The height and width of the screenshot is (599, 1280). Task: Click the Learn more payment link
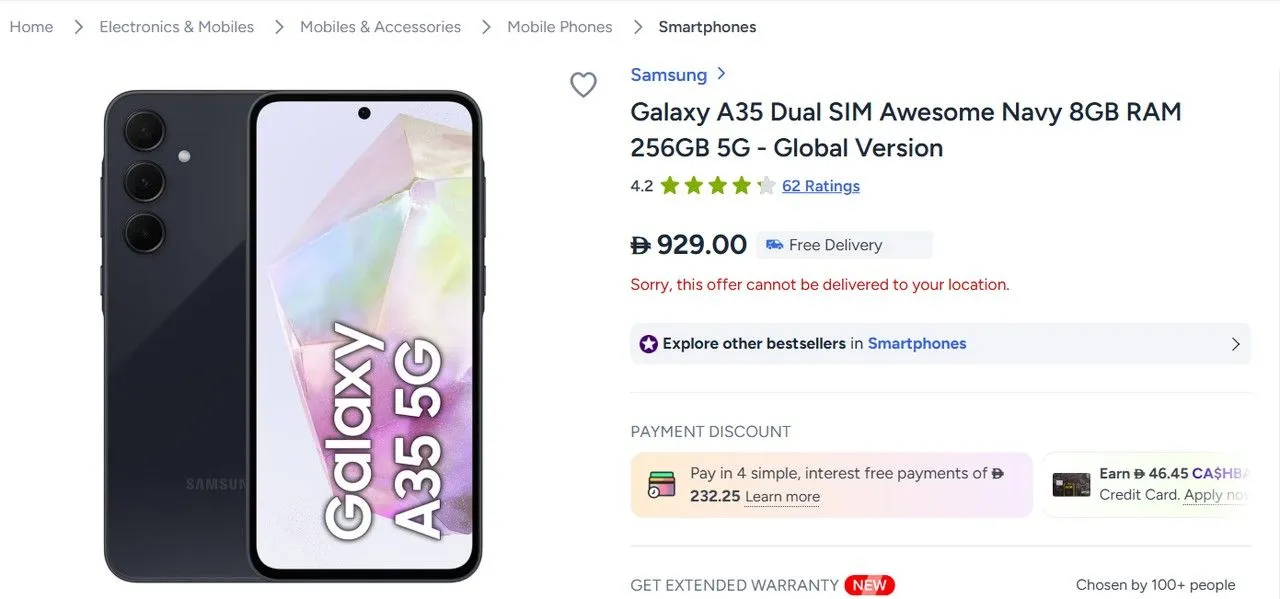click(x=782, y=496)
